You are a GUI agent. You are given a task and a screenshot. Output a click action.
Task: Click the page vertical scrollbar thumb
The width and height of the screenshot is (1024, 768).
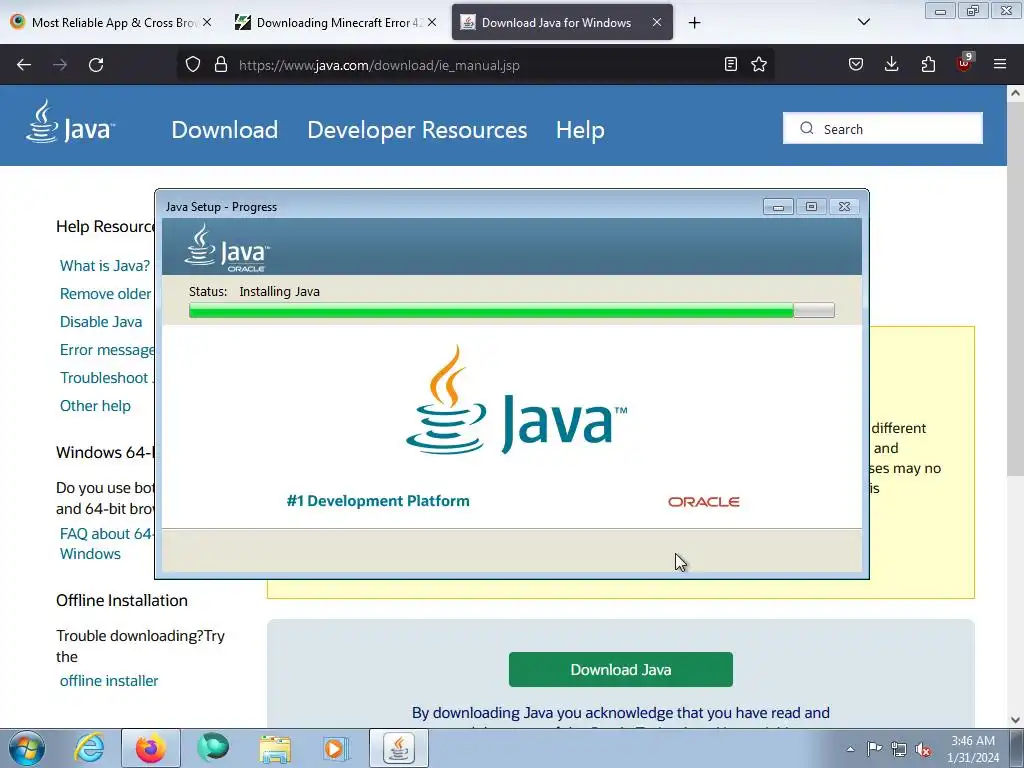[1015, 287]
